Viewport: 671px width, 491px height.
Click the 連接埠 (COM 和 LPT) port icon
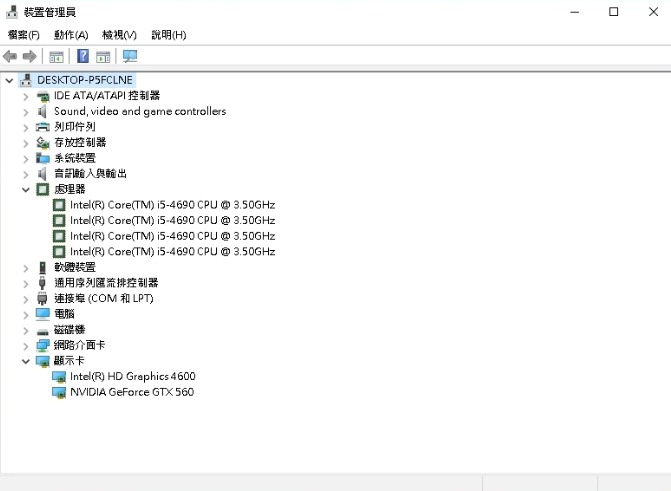pyautogui.click(x=42, y=298)
